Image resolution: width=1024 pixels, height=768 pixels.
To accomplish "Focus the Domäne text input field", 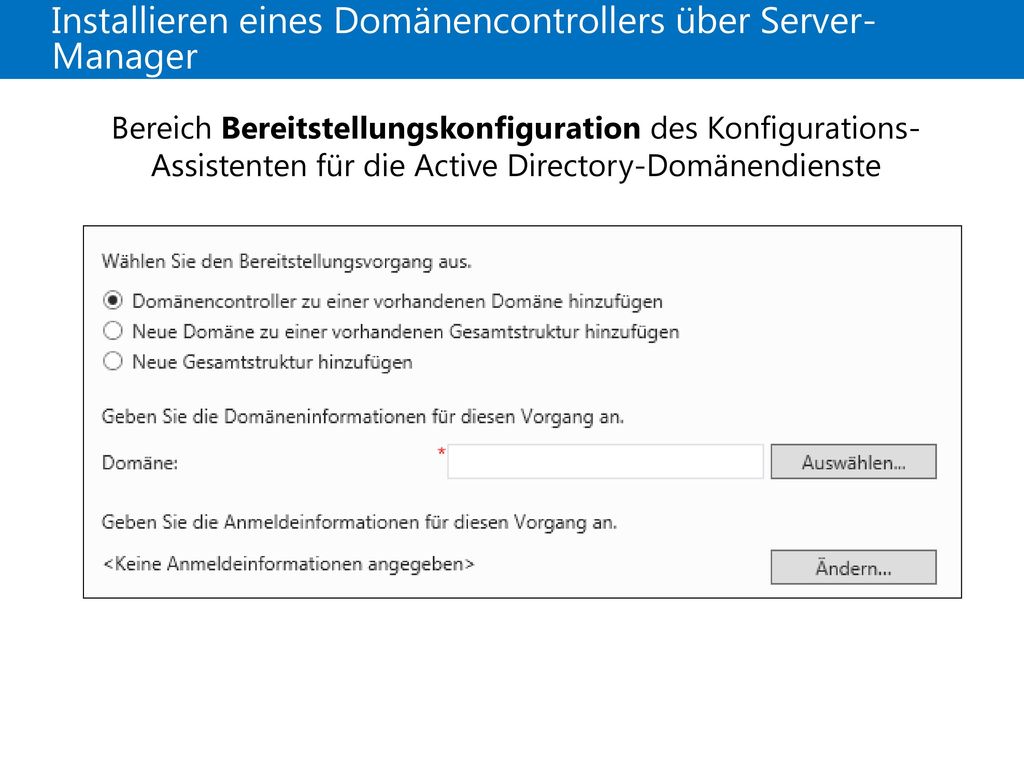I will pyautogui.click(x=605, y=462).
